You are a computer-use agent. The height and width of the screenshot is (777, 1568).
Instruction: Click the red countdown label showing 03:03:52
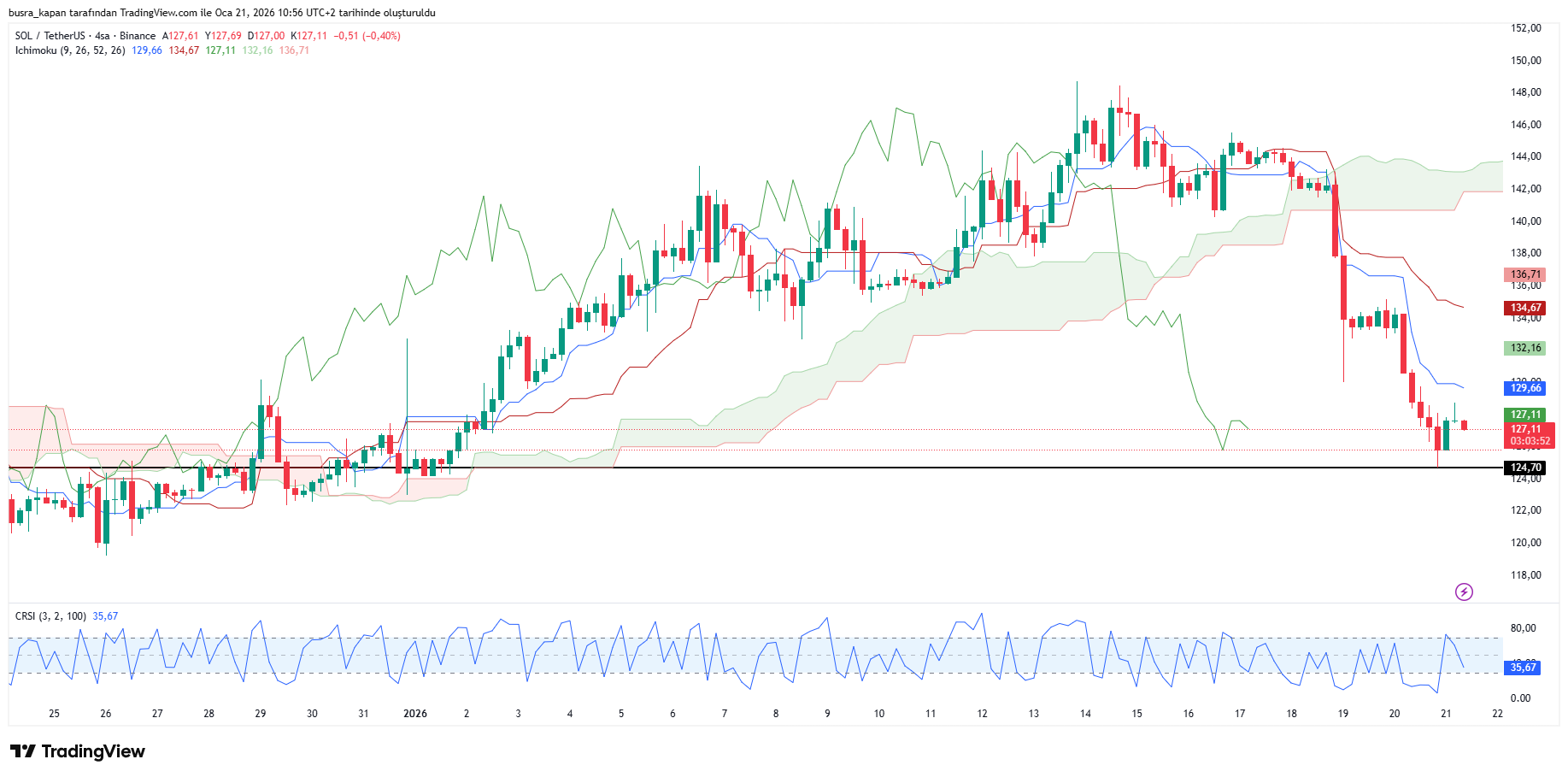pyautogui.click(x=1530, y=442)
